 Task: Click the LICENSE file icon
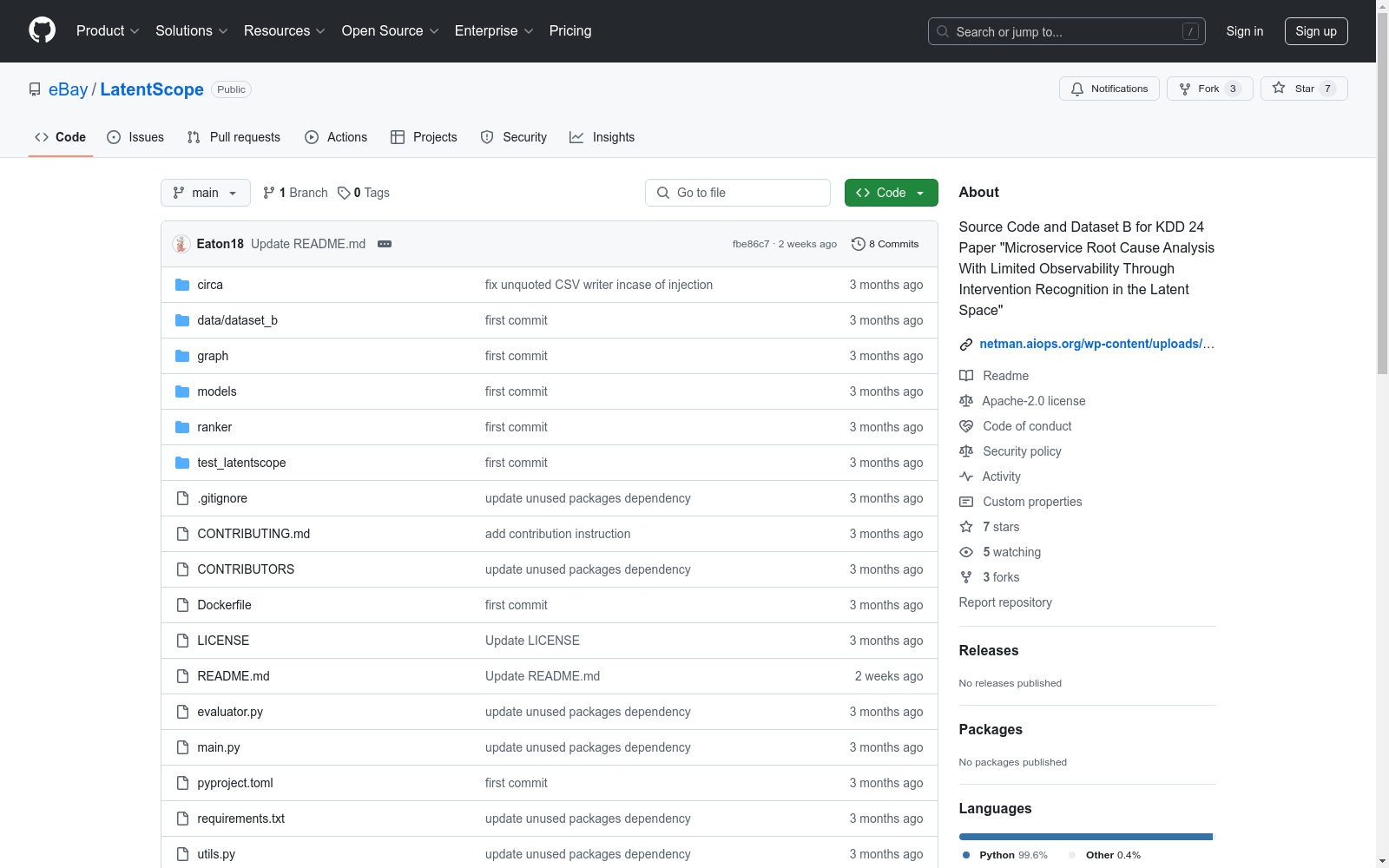[182, 641]
